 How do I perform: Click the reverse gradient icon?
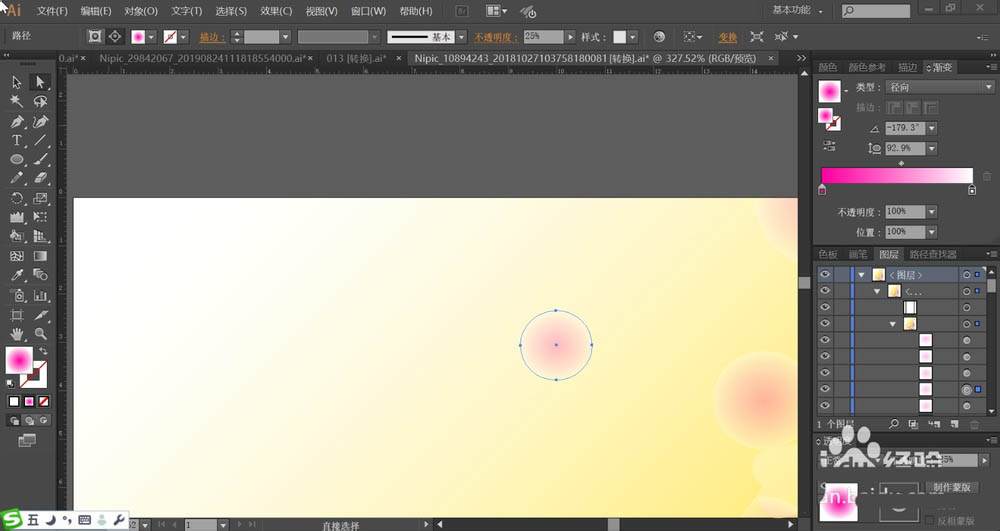(x=828, y=145)
